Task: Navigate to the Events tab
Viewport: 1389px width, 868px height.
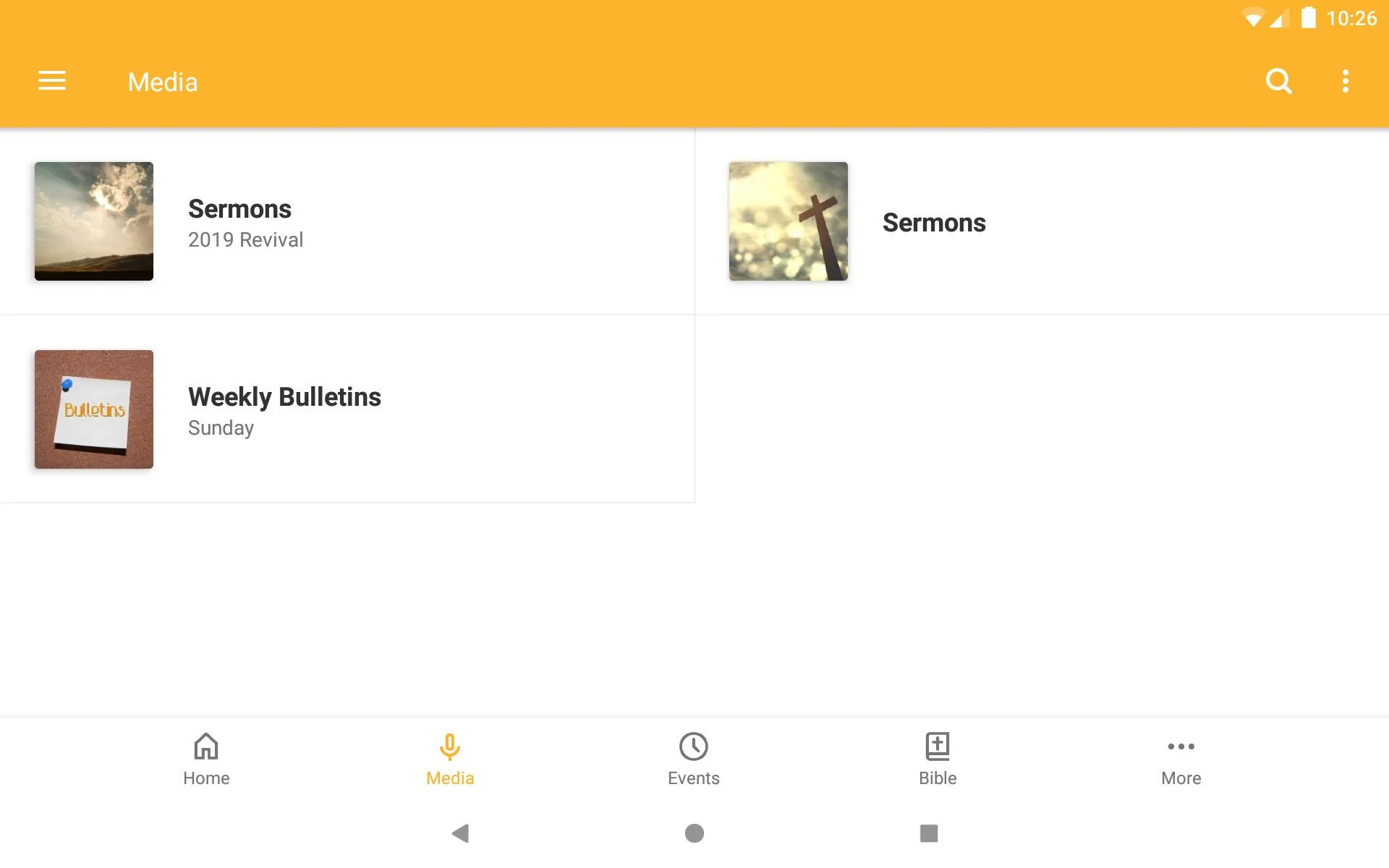Action: coord(694,759)
